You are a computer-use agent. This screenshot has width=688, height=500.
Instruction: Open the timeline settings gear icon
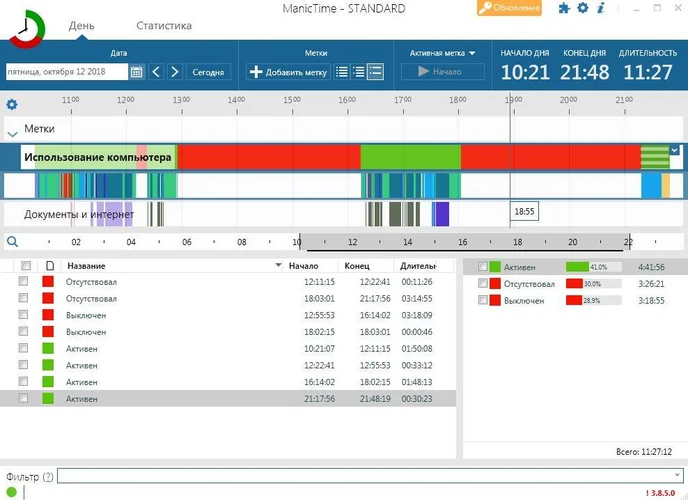(12, 104)
